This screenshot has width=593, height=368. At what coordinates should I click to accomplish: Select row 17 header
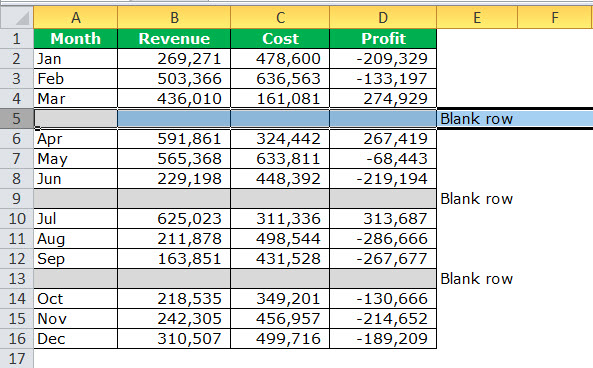pyautogui.click(x=17, y=358)
